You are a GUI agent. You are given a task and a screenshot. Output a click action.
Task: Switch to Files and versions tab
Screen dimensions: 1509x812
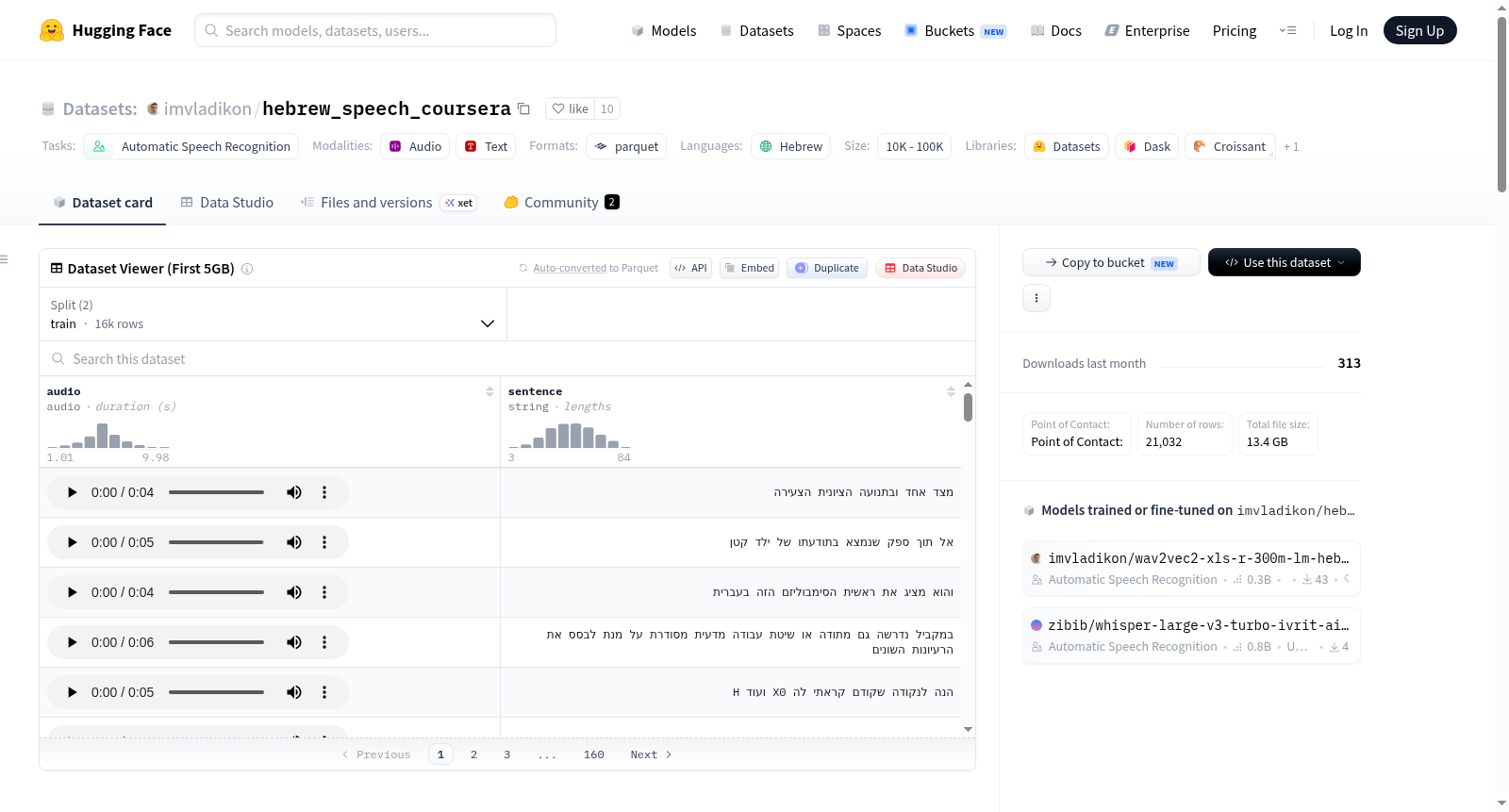coord(389,202)
